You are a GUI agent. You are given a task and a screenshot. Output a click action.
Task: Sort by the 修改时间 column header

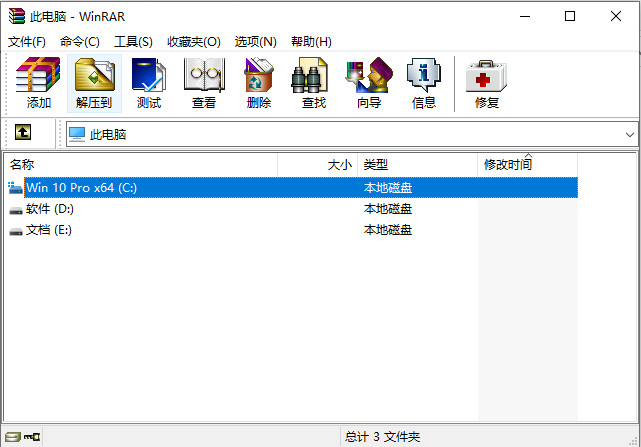pos(527,165)
